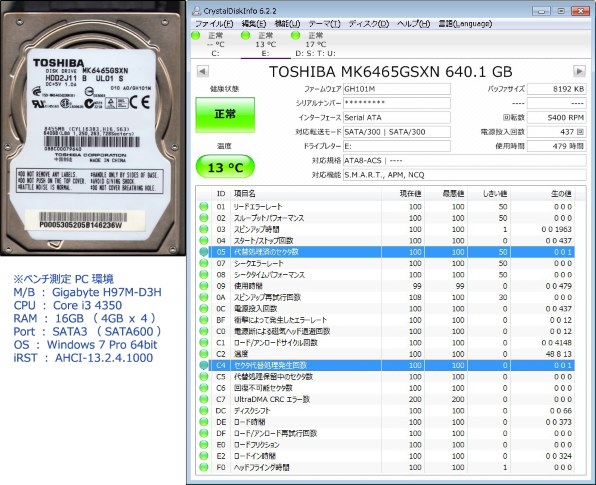The image size is (596, 485).
Task: Click the green status icon of row F0
Action: point(204,467)
